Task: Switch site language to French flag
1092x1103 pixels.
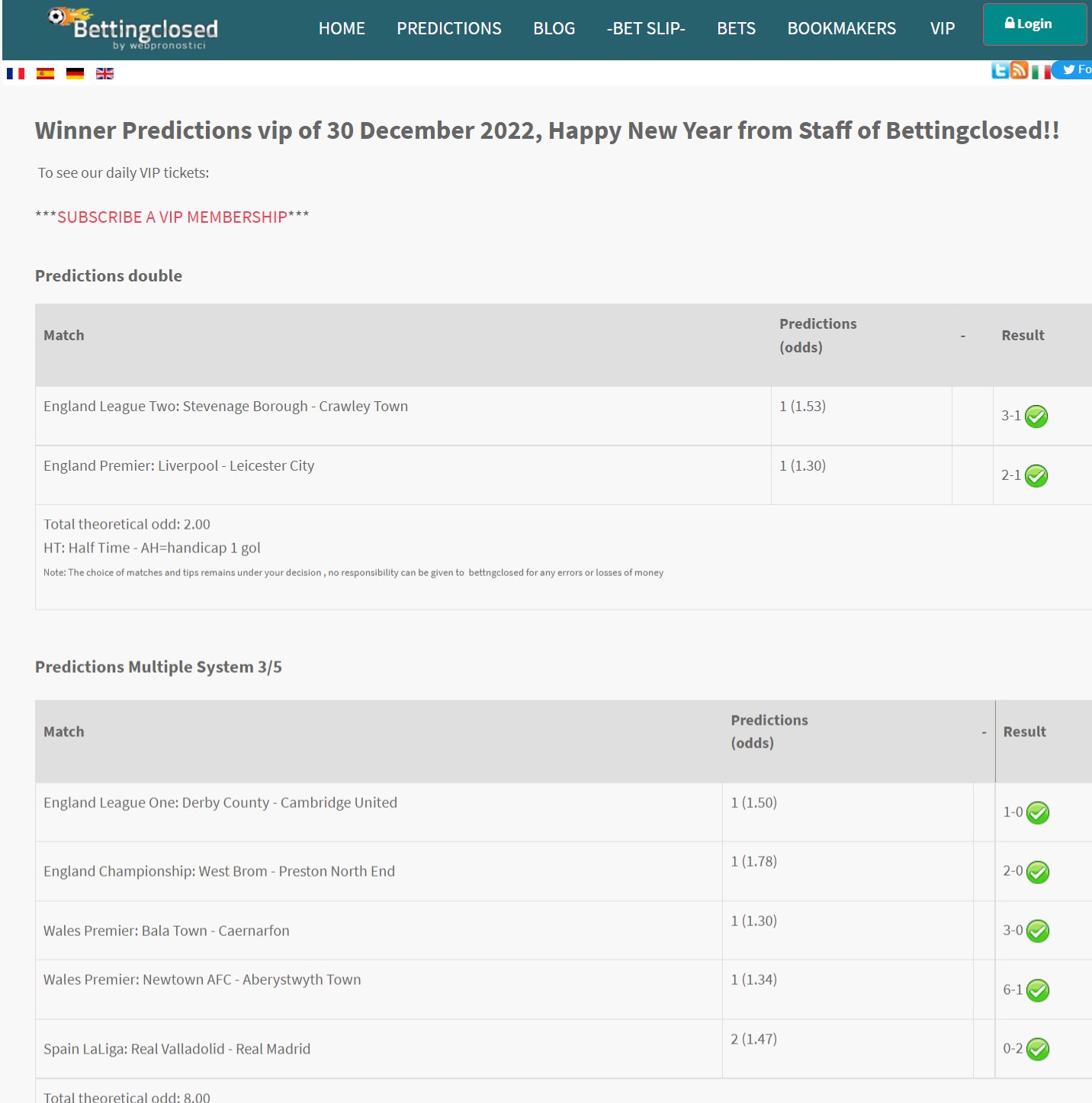Action: point(15,74)
